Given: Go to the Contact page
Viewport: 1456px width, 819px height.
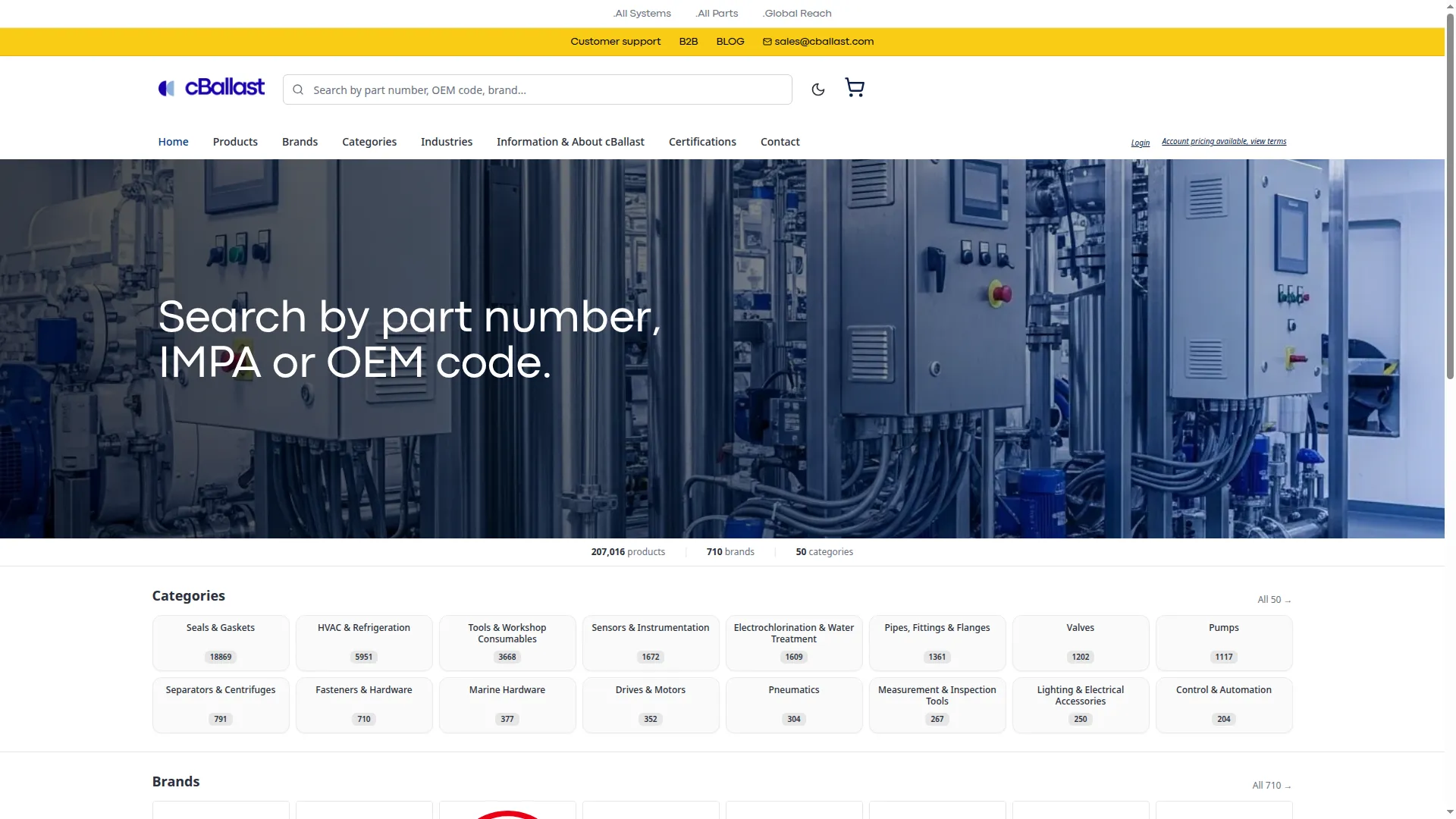Looking at the screenshot, I should coord(780,142).
